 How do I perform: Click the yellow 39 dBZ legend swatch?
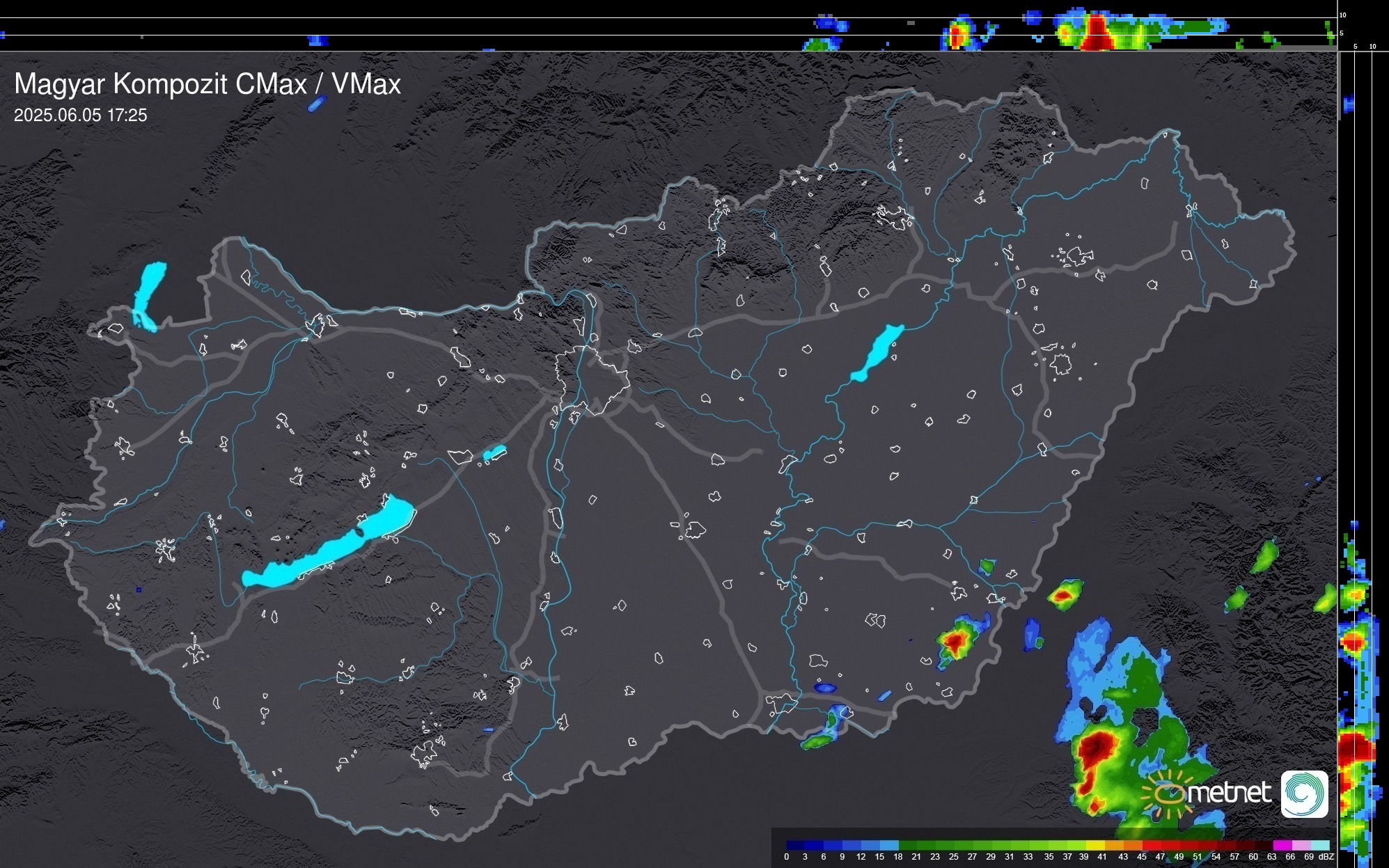(1095, 845)
